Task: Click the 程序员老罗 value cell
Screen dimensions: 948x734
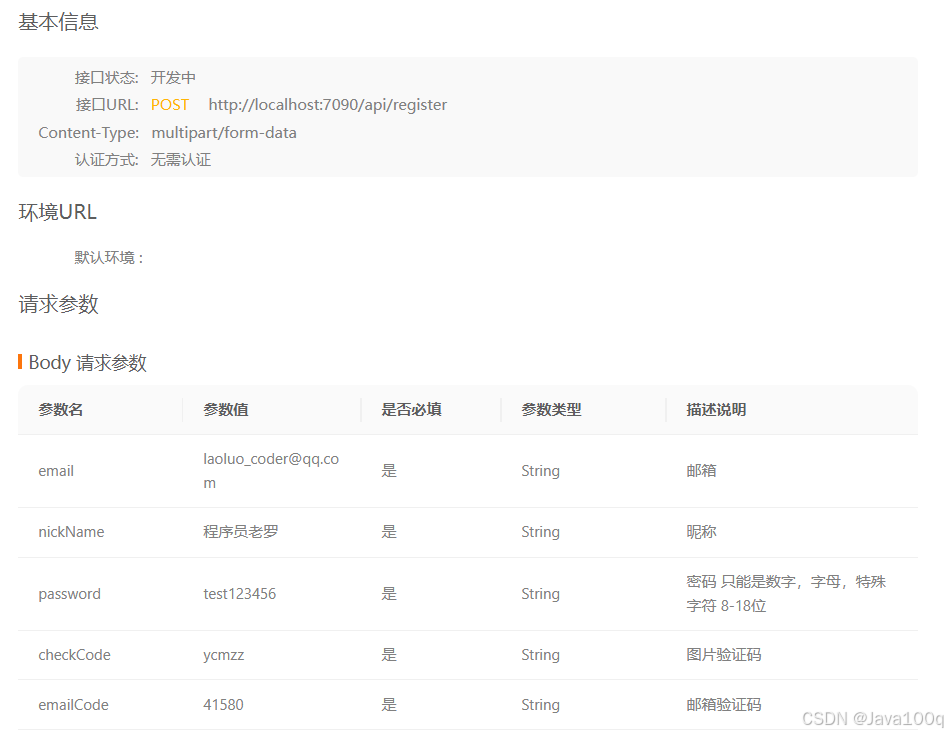Action: [x=241, y=532]
